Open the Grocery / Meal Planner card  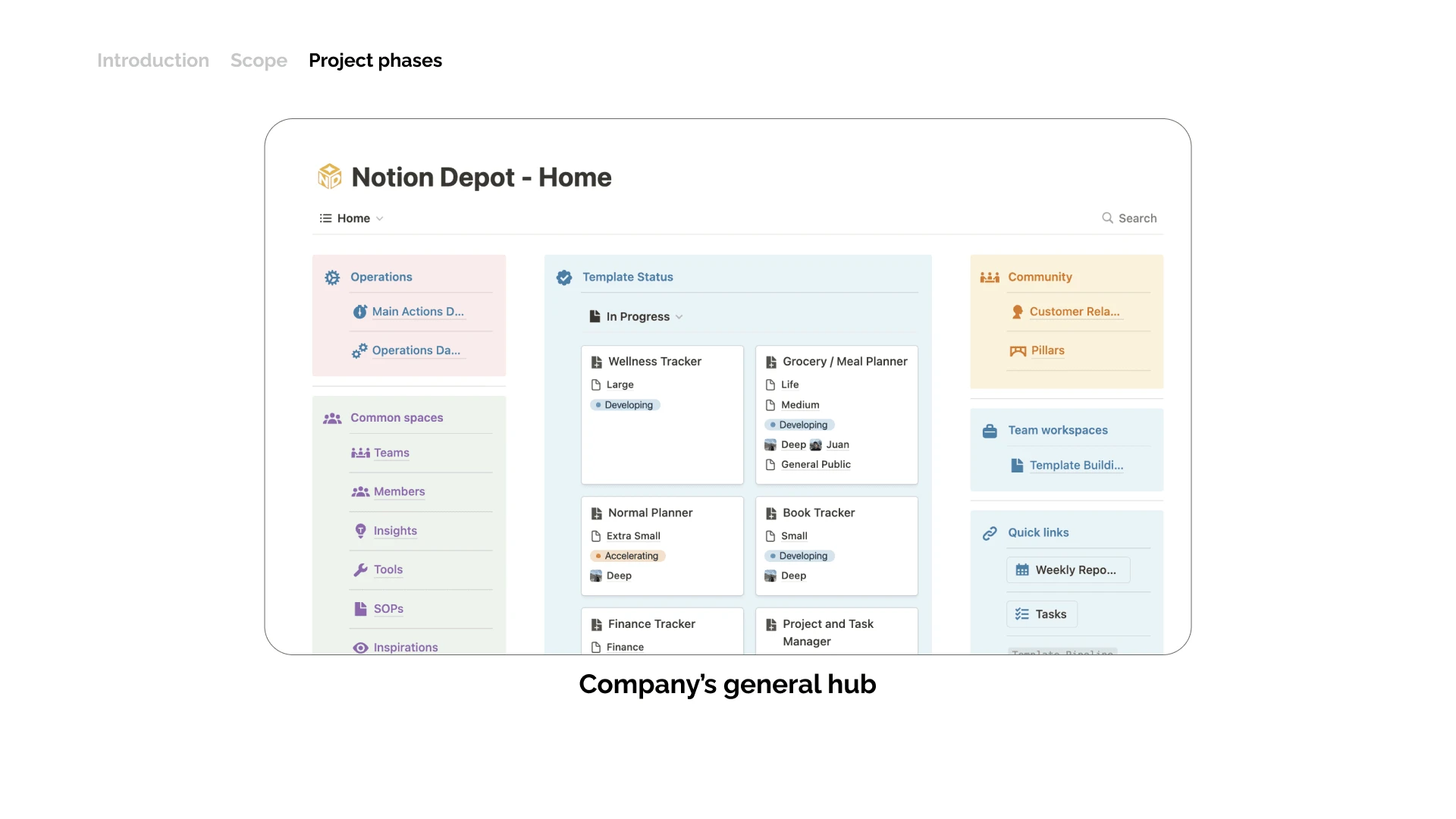pos(836,415)
